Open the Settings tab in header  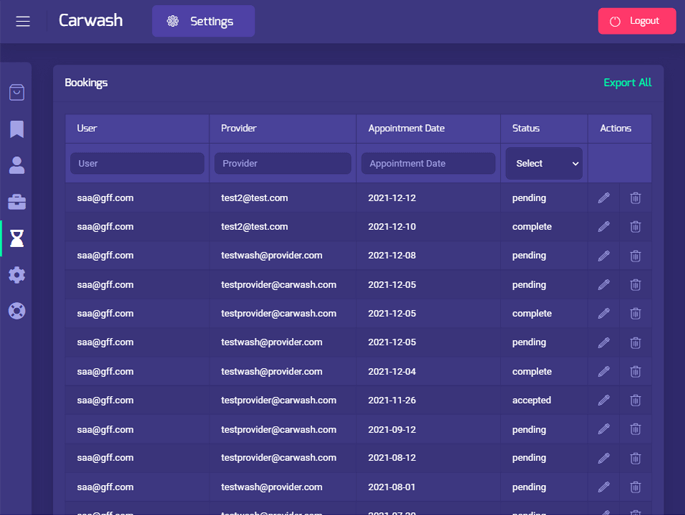pyautogui.click(x=203, y=21)
